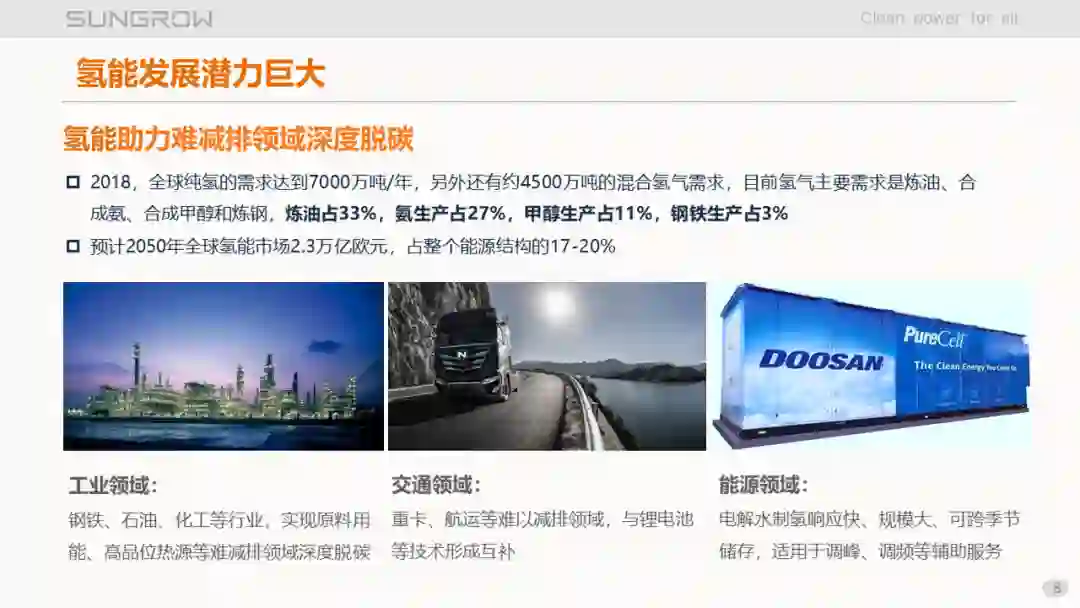Select the hydrogen truck road photo
The height and width of the screenshot is (608, 1080).
coord(547,366)
